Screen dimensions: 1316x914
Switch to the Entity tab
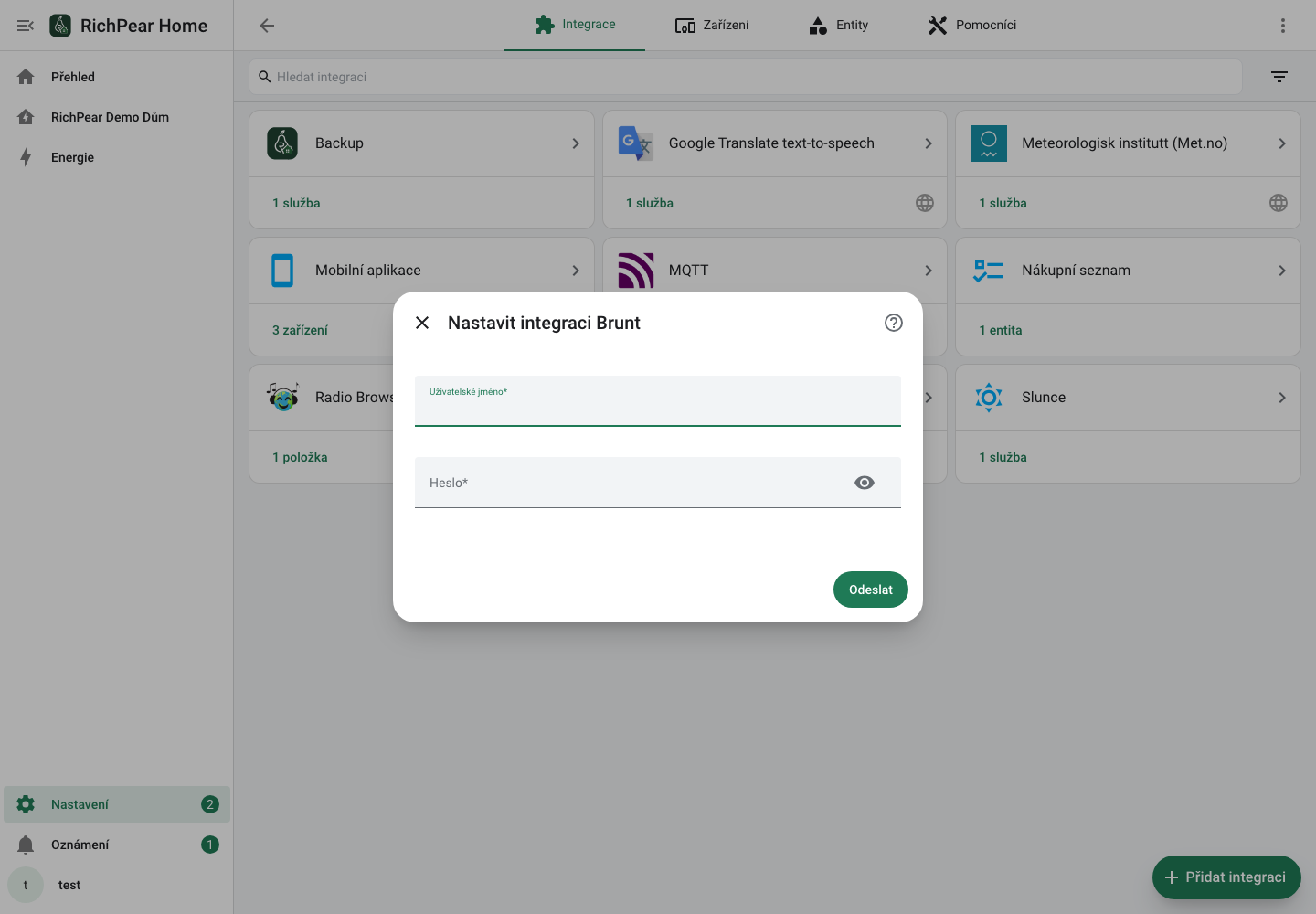839,25
